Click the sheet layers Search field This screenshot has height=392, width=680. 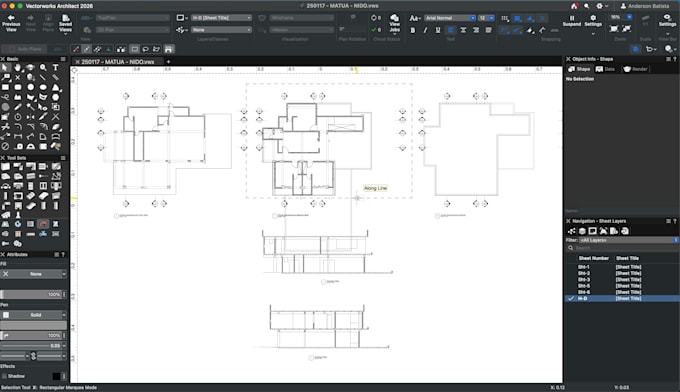coord(623,248)
